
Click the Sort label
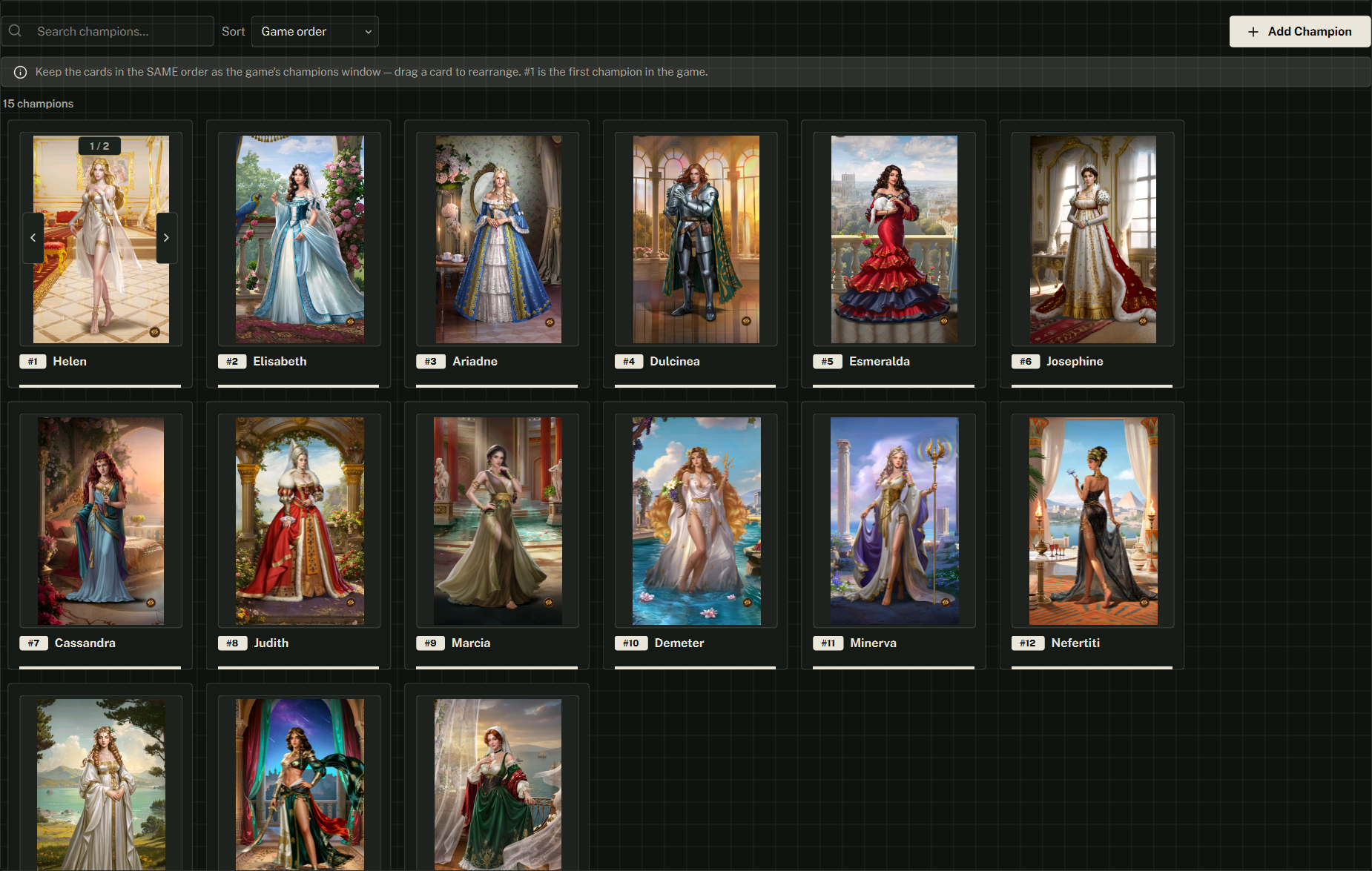pos(233,31)
